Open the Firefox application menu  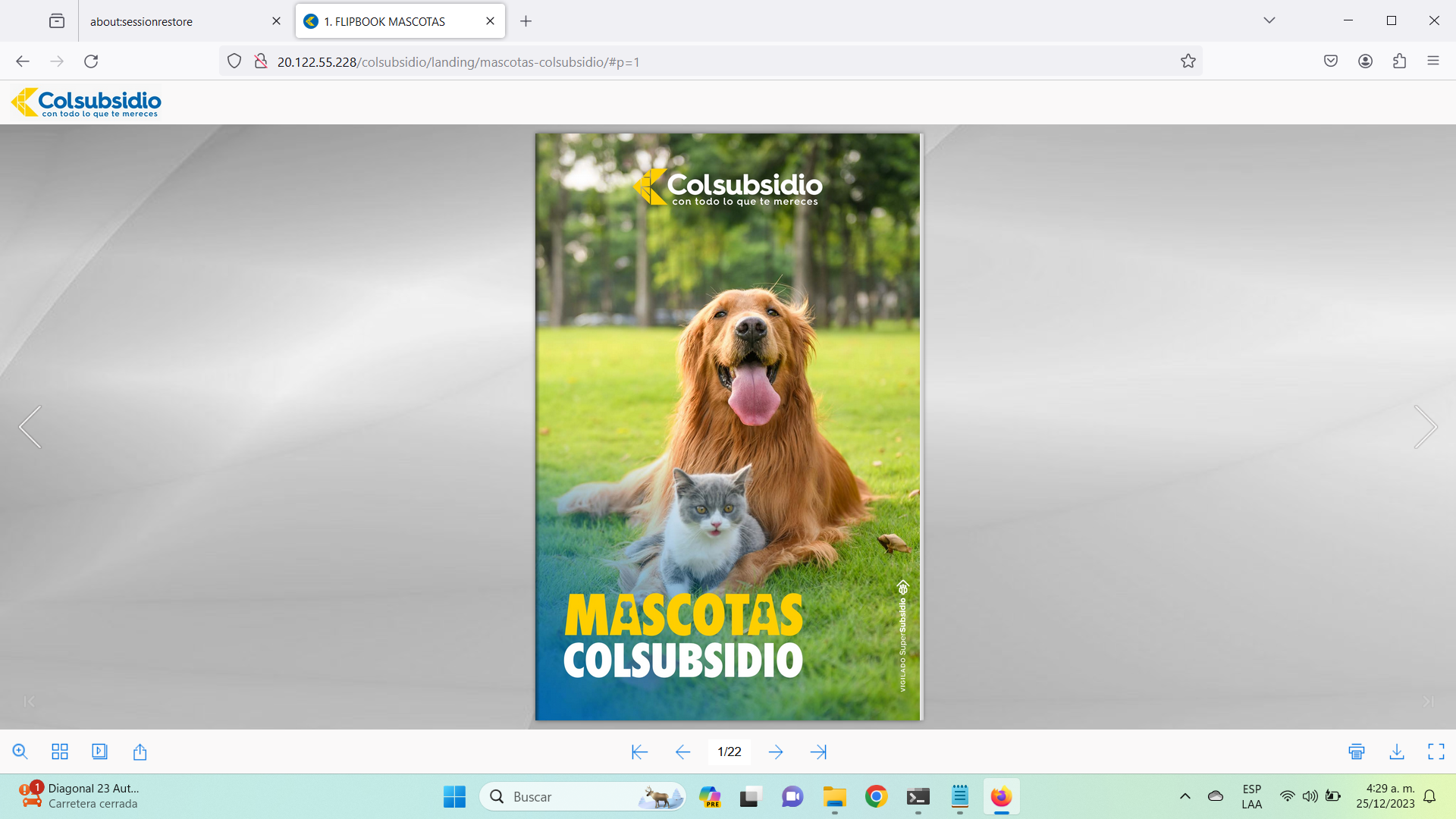point(1432,61)
